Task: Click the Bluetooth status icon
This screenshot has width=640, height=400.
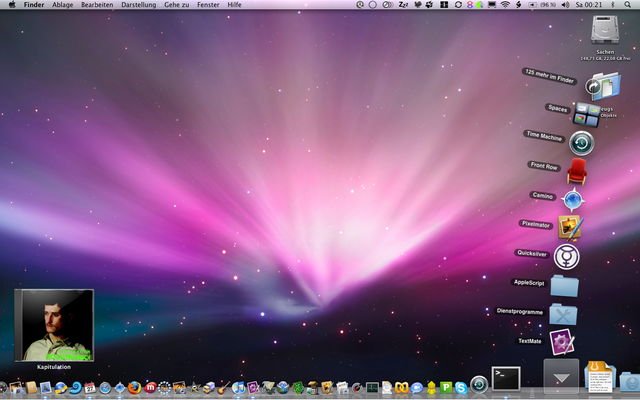Action: (x=612, y=4)
